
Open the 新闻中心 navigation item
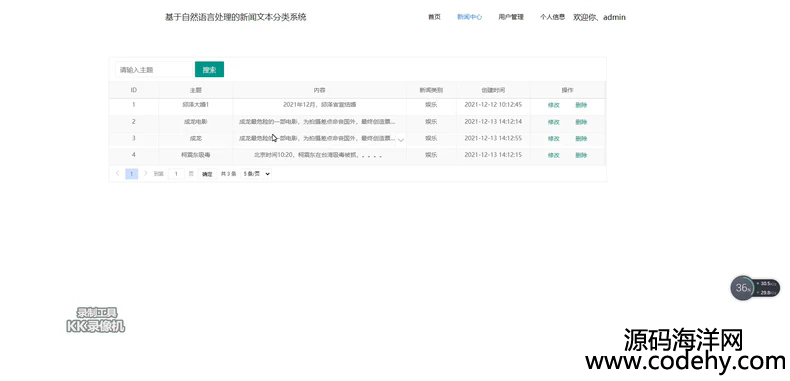(x=469, y=17)
